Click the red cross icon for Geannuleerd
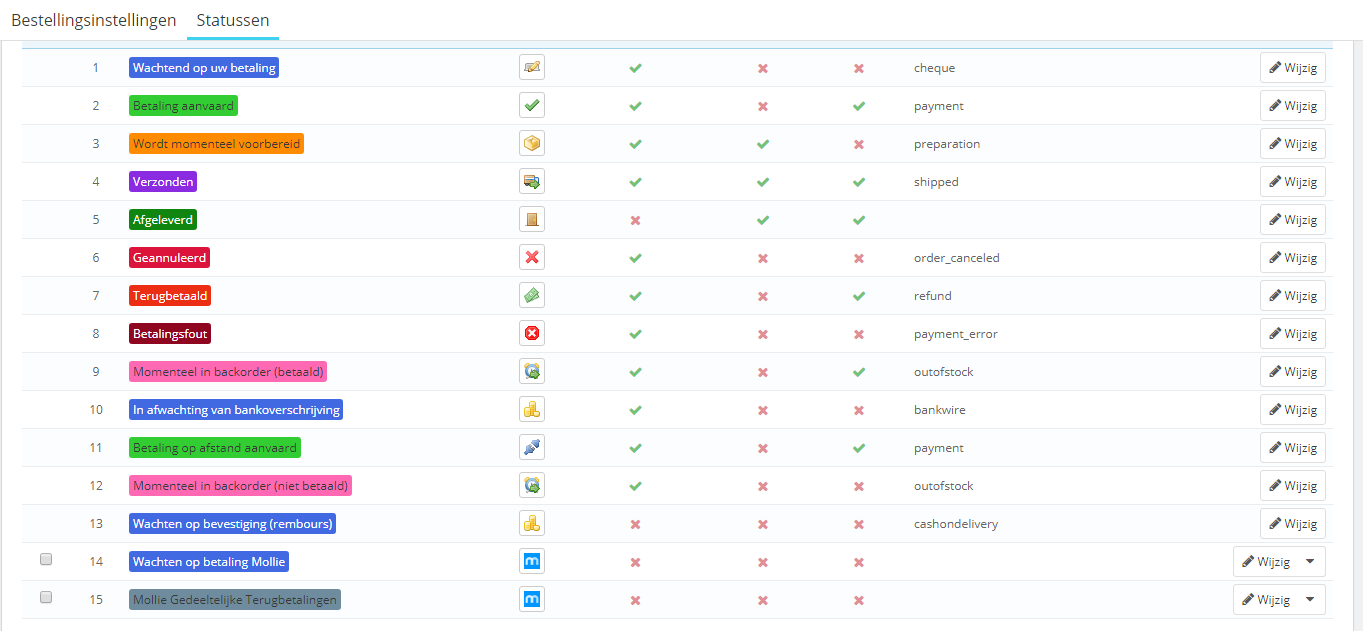Screen dimensions: 1363x631 [532, 258]
